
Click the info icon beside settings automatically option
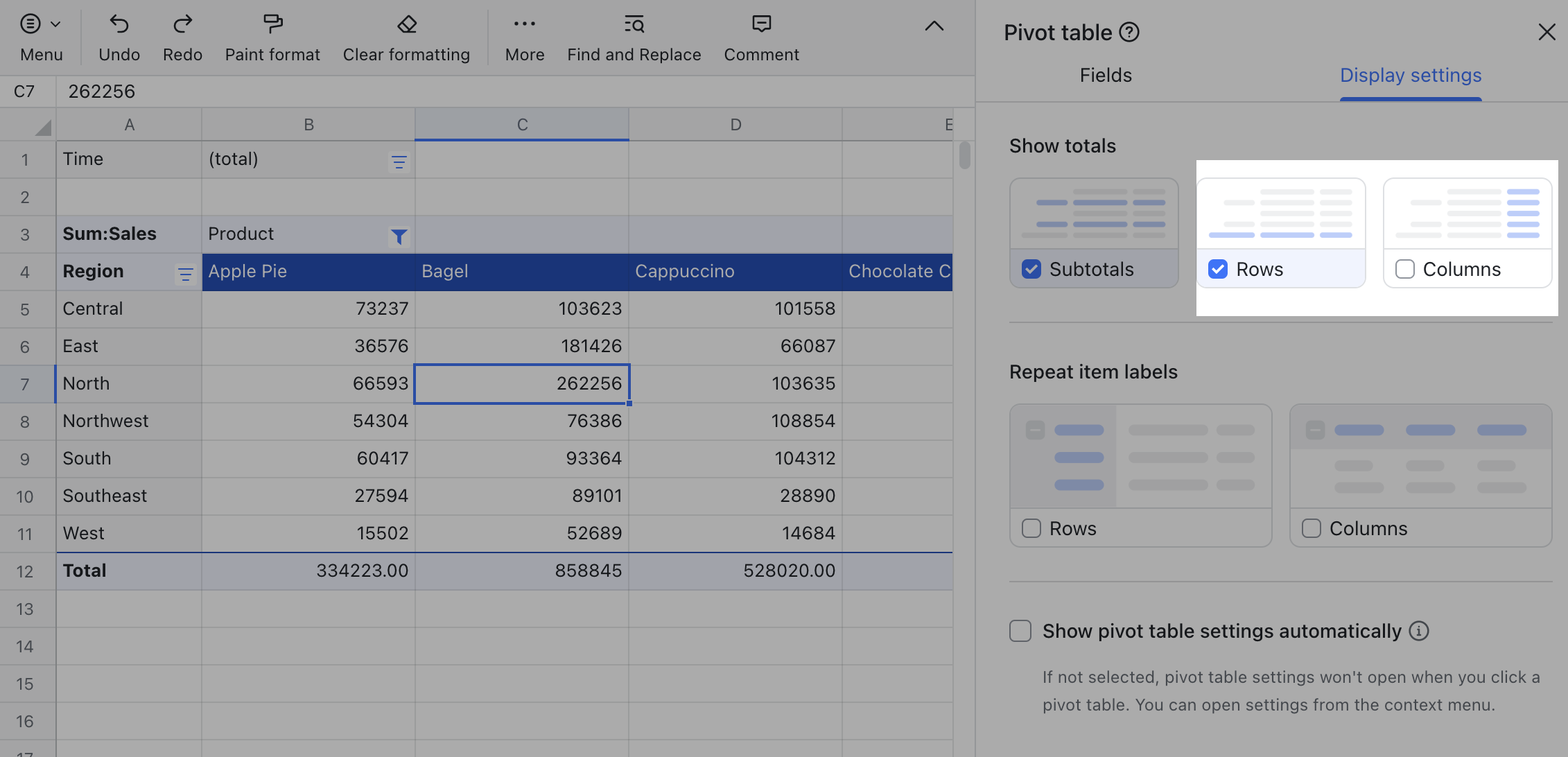click(1420, 631)
